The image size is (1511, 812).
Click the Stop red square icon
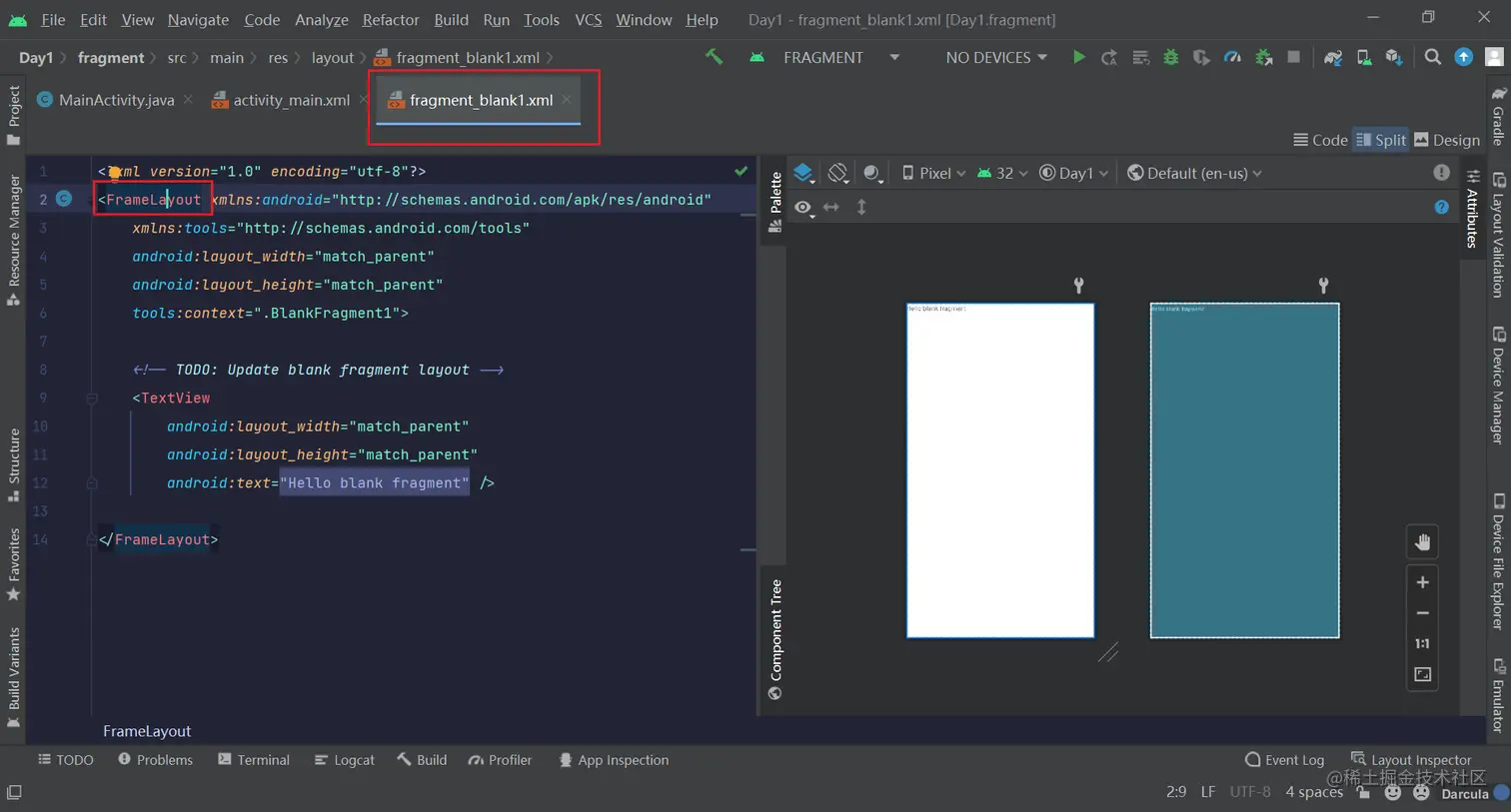point(1293,57)
